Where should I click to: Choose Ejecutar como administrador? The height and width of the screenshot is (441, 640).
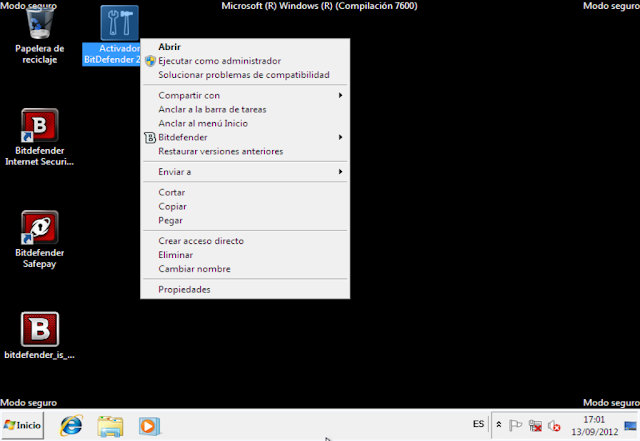(245, 61)
